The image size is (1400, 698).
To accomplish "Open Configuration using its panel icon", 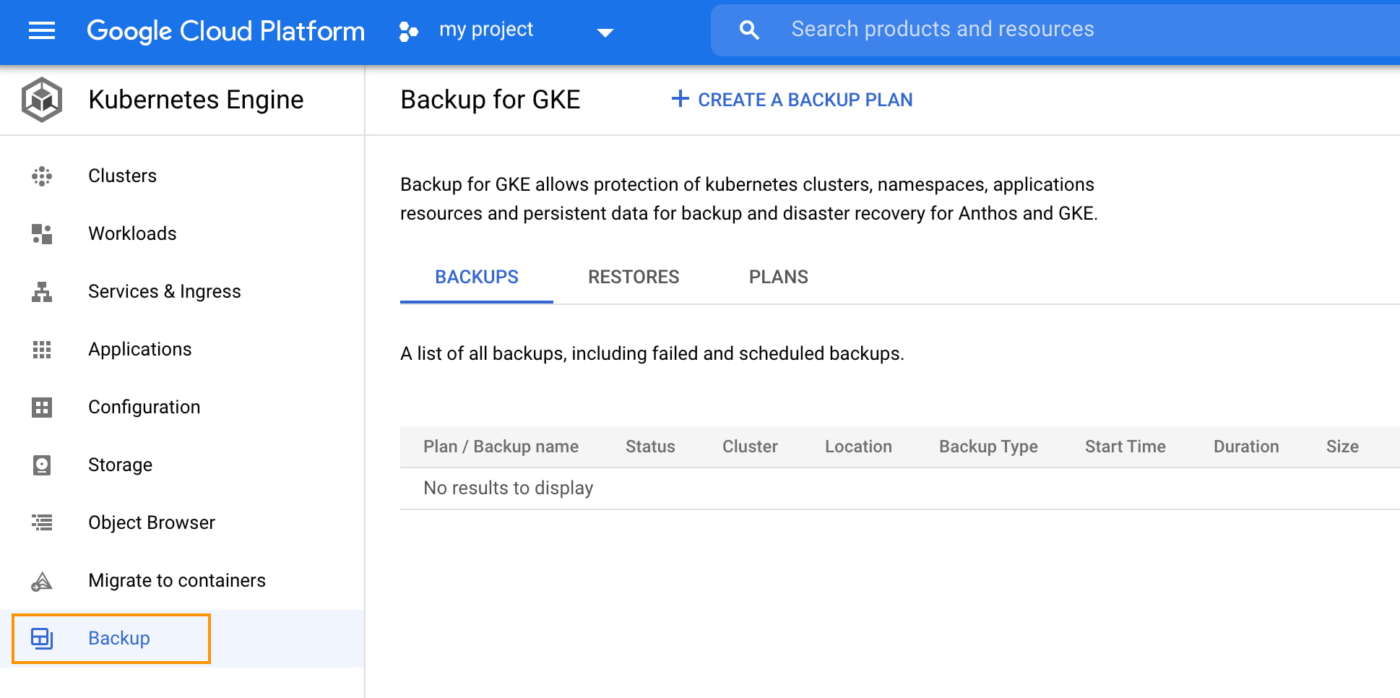I will click(x=42, y=407).
